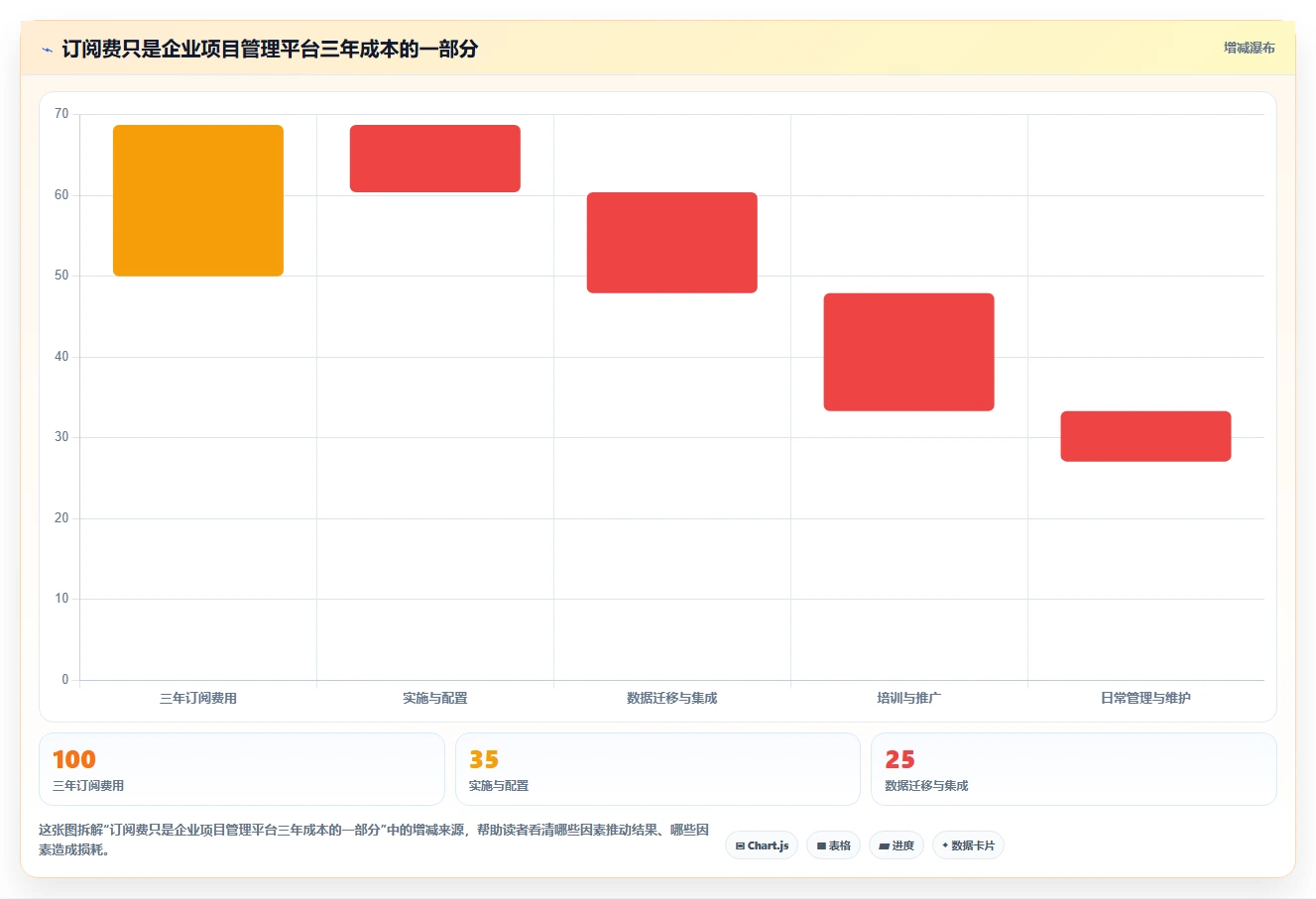Click the chart title 订阅费只是企业项目管理平台三年成本的一部分

(270, 49)
